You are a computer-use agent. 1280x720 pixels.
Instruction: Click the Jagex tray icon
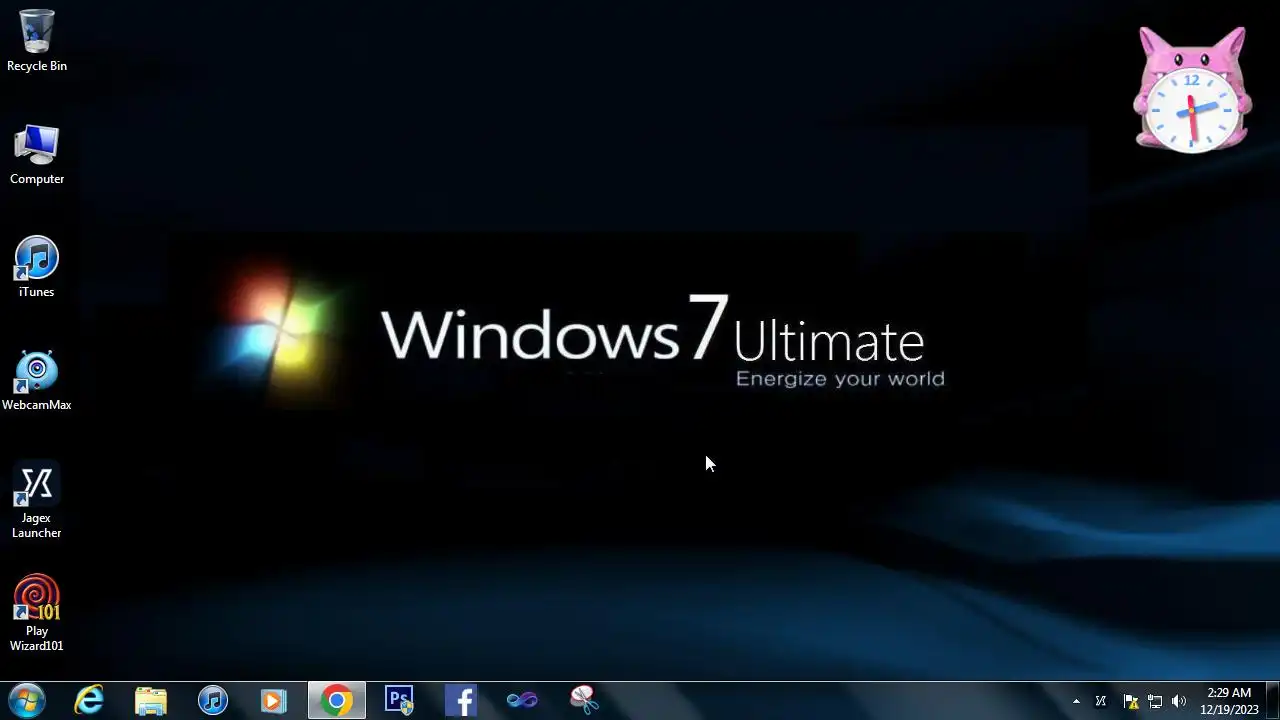coord(1101,701)
